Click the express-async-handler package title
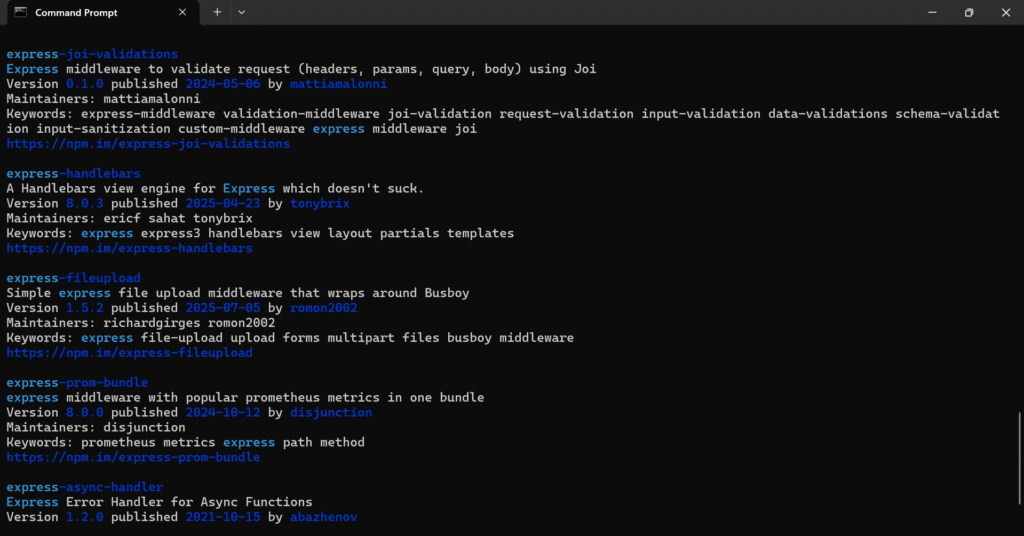 (x=84, y=487)
